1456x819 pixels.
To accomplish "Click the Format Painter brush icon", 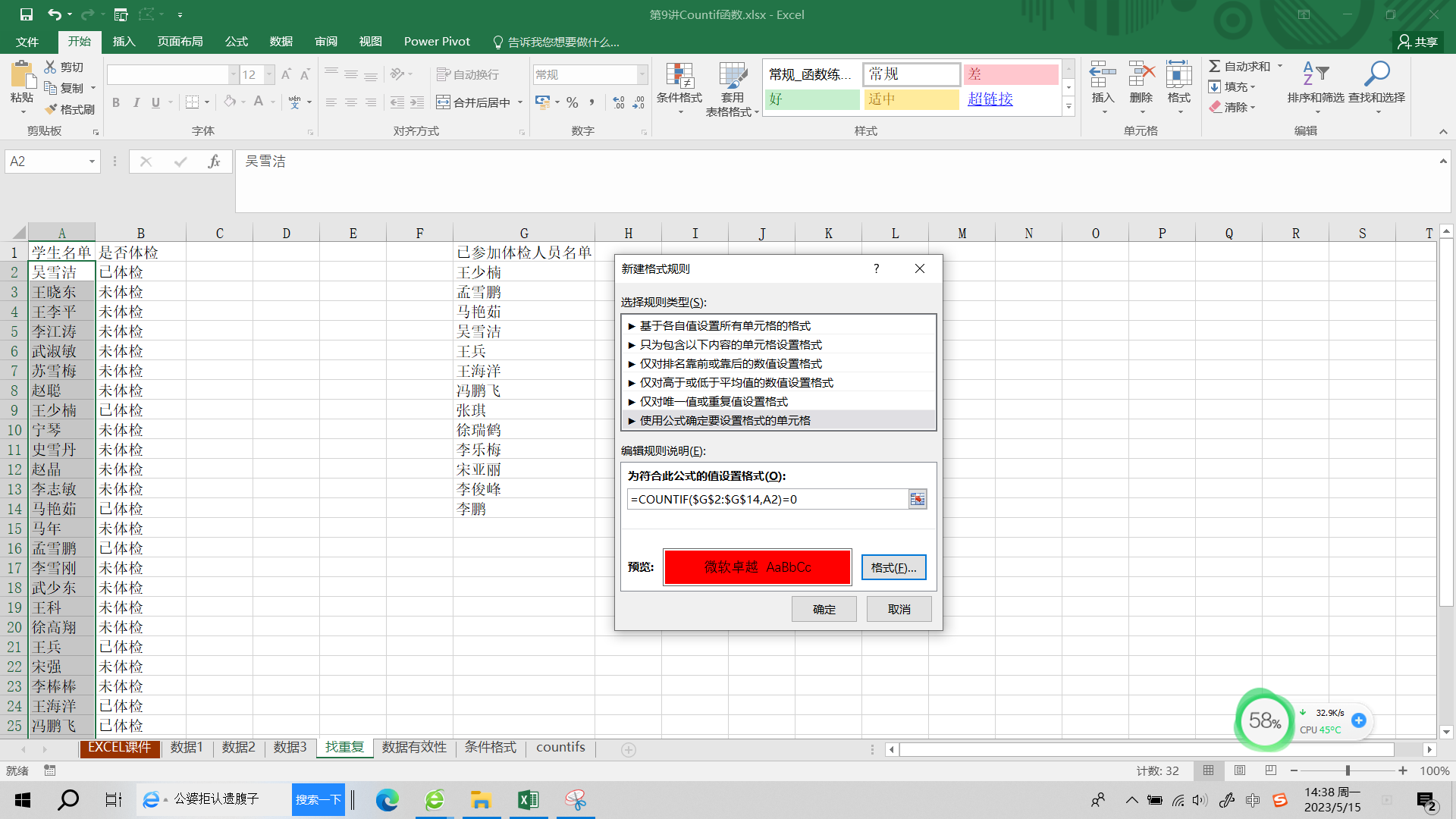I will (x=52, y=109).
